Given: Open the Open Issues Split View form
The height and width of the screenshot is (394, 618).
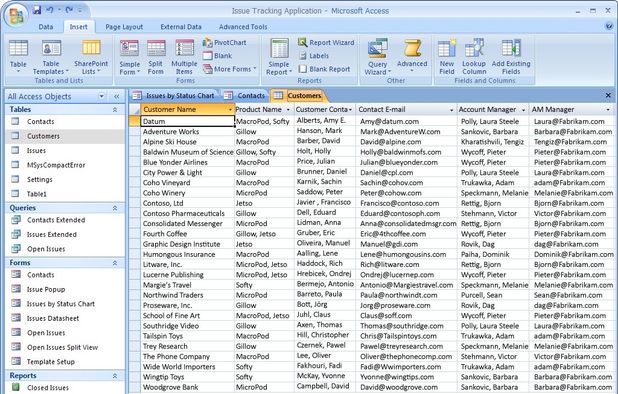Looking at the screenshot, I should tap(62, 348).
